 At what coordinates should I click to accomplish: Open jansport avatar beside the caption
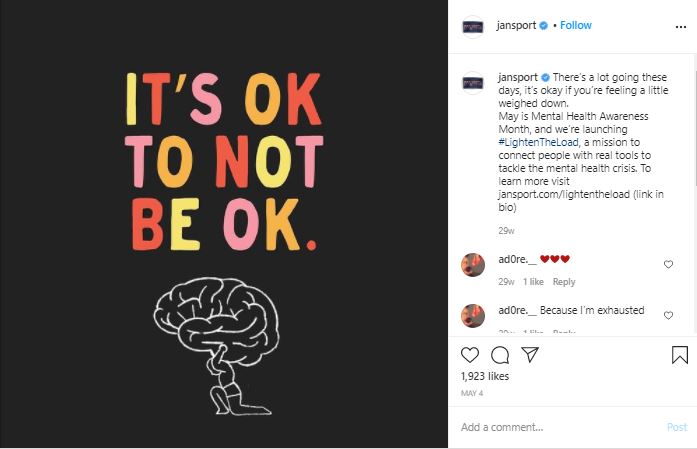(x=473, y=83)
